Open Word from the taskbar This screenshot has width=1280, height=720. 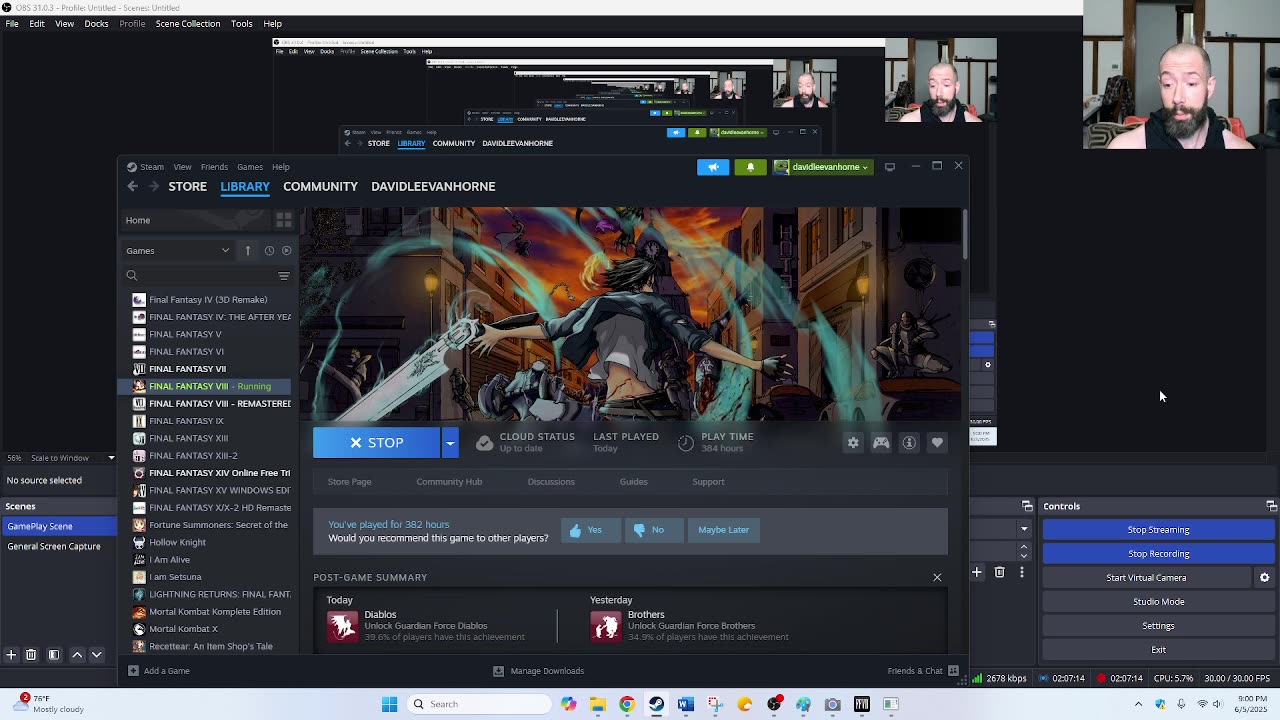click(x=685, y=704)
